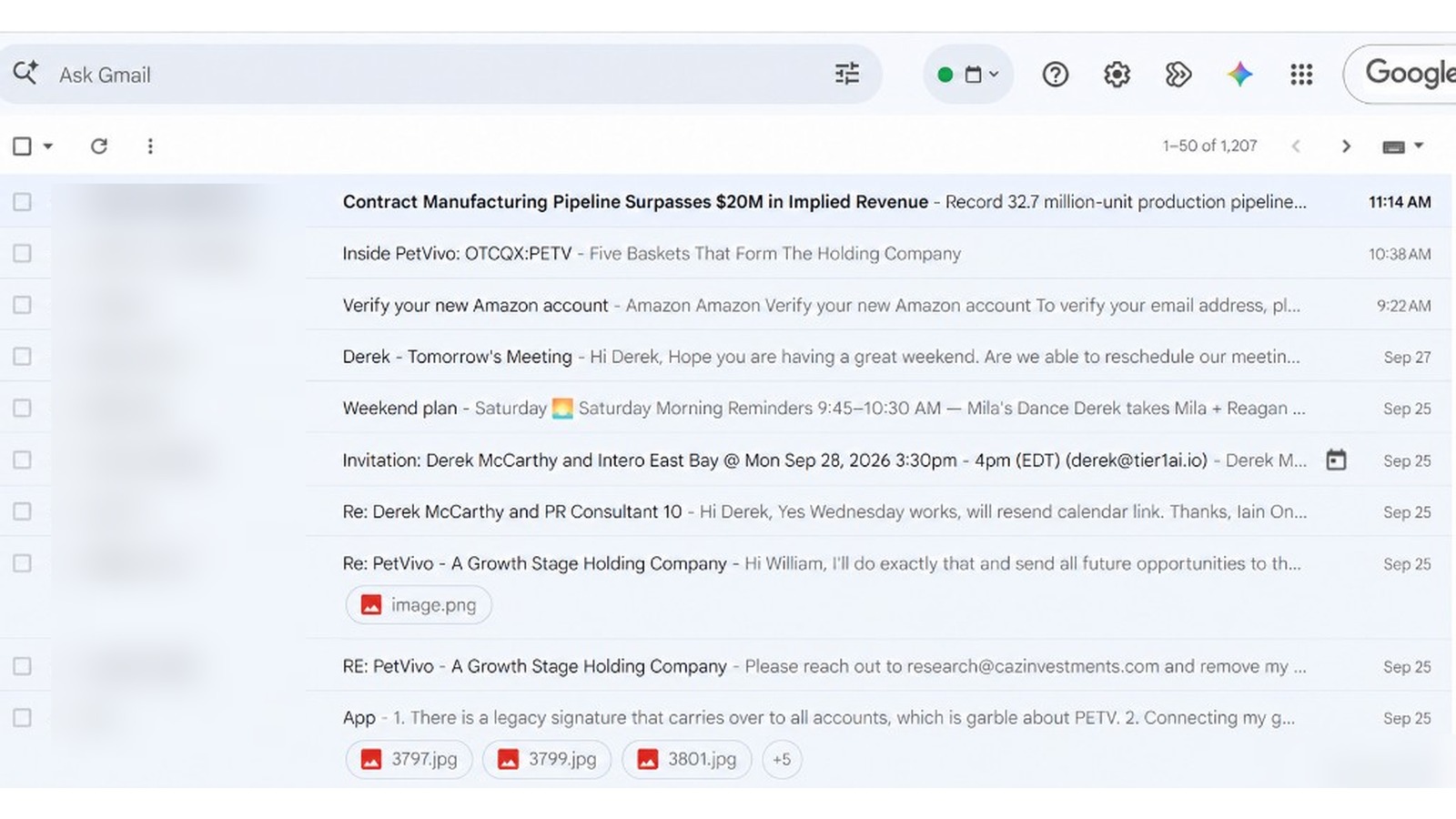Check the box for the App email

(22, 718)
